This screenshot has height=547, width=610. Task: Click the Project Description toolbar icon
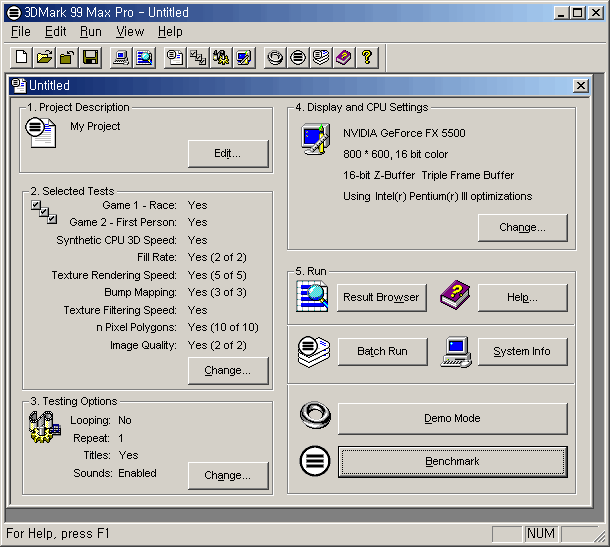pyautogui.click(x=175, y=58)
